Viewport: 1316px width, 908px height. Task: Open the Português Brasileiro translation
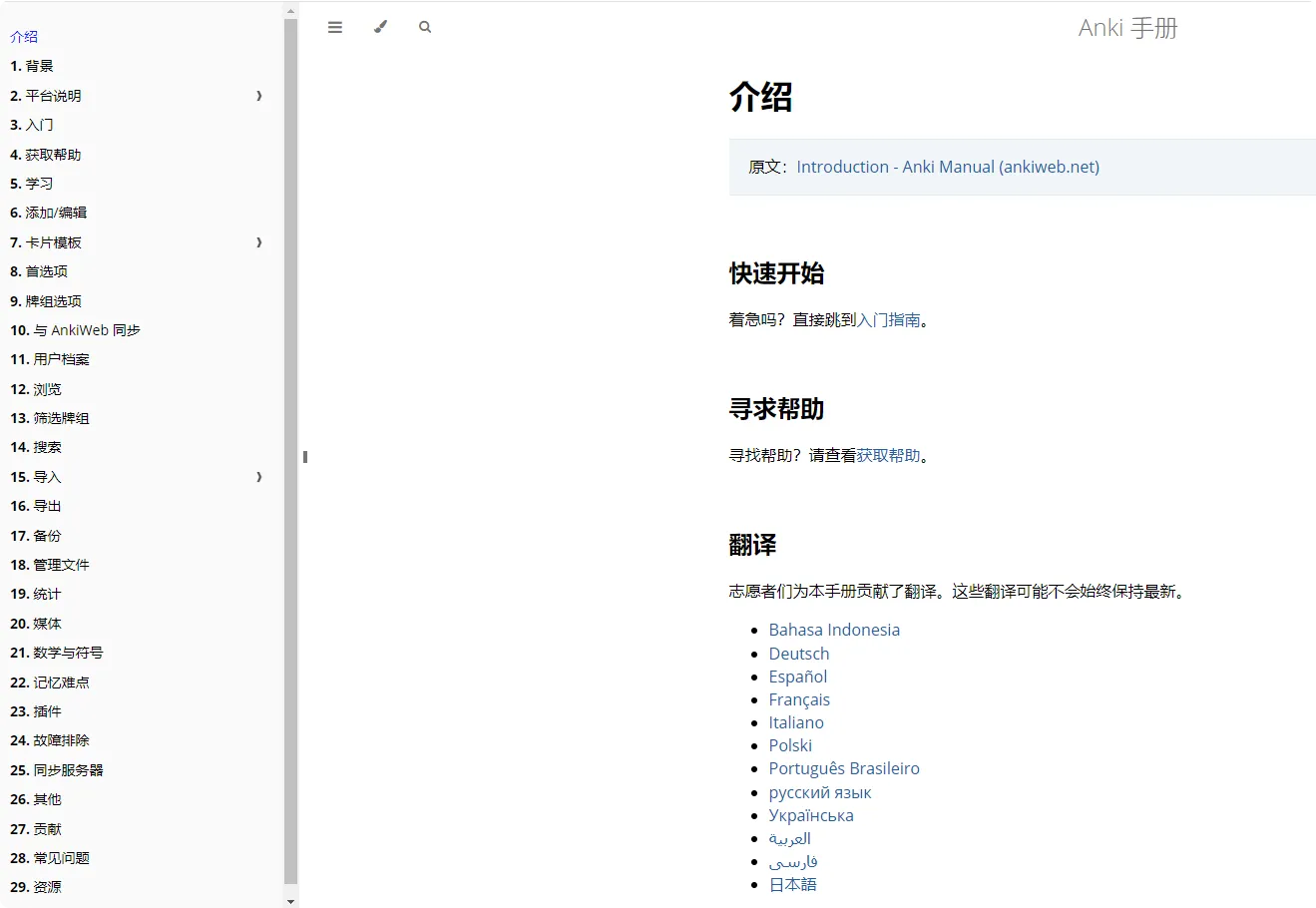[x=844, y=768]
